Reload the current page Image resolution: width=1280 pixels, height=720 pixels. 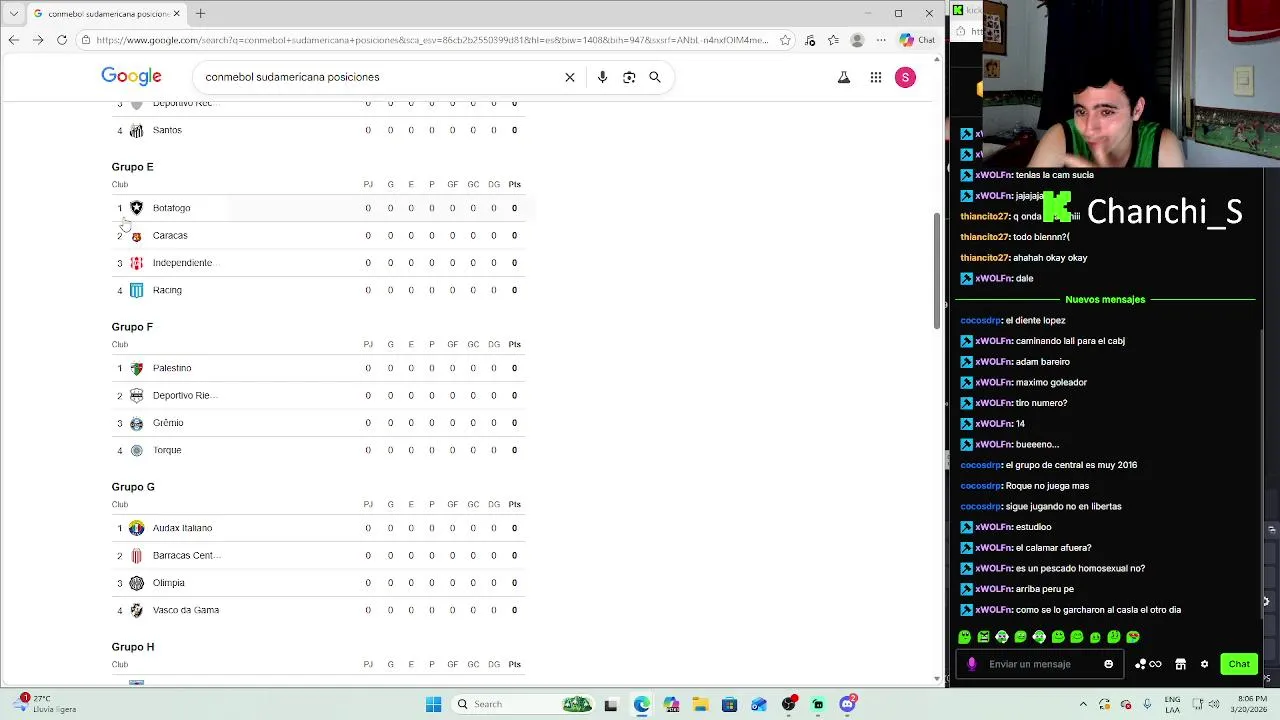(62, 40)
